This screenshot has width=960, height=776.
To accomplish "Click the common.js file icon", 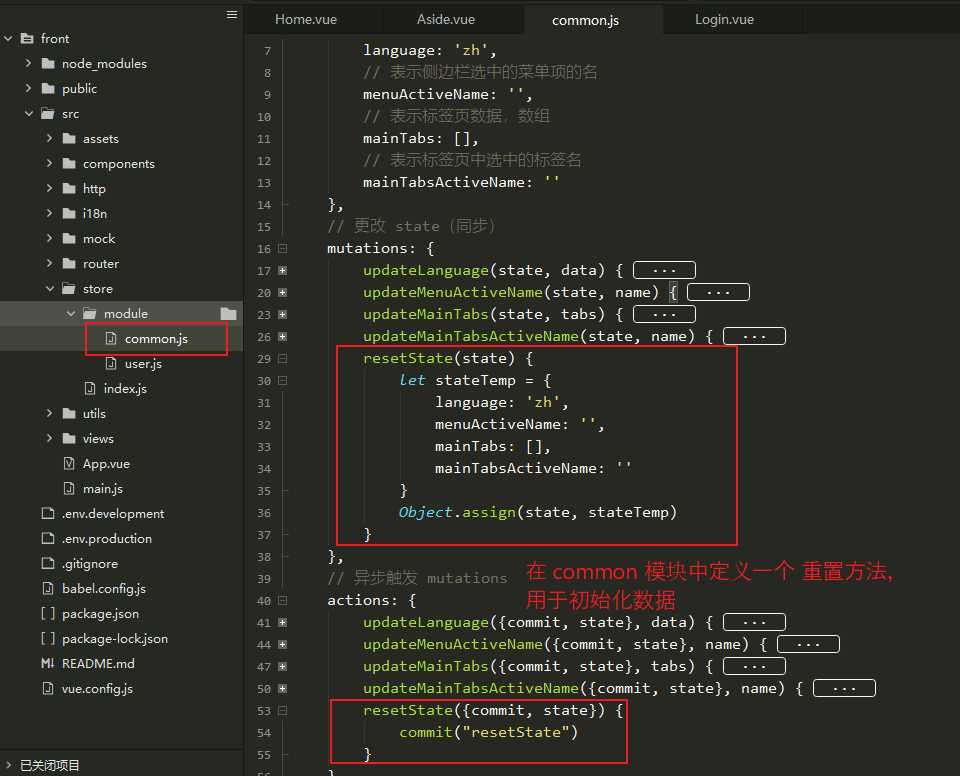I will pyautogui.click(x=111, y=339).
